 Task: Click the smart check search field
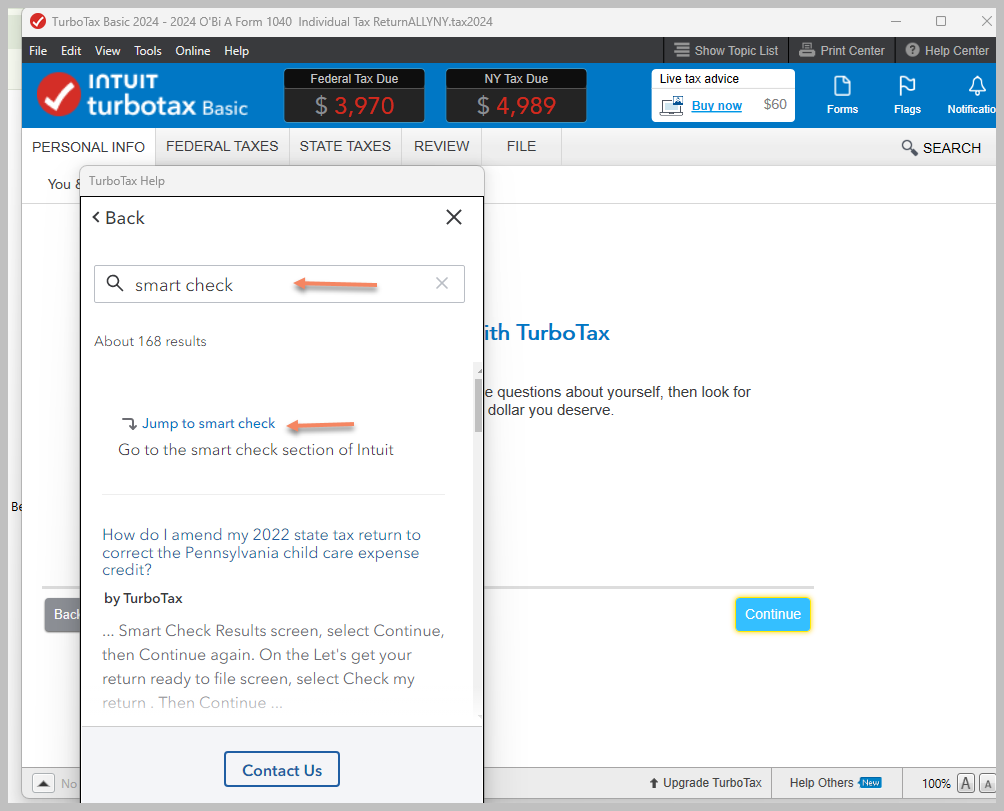[279, 284]
